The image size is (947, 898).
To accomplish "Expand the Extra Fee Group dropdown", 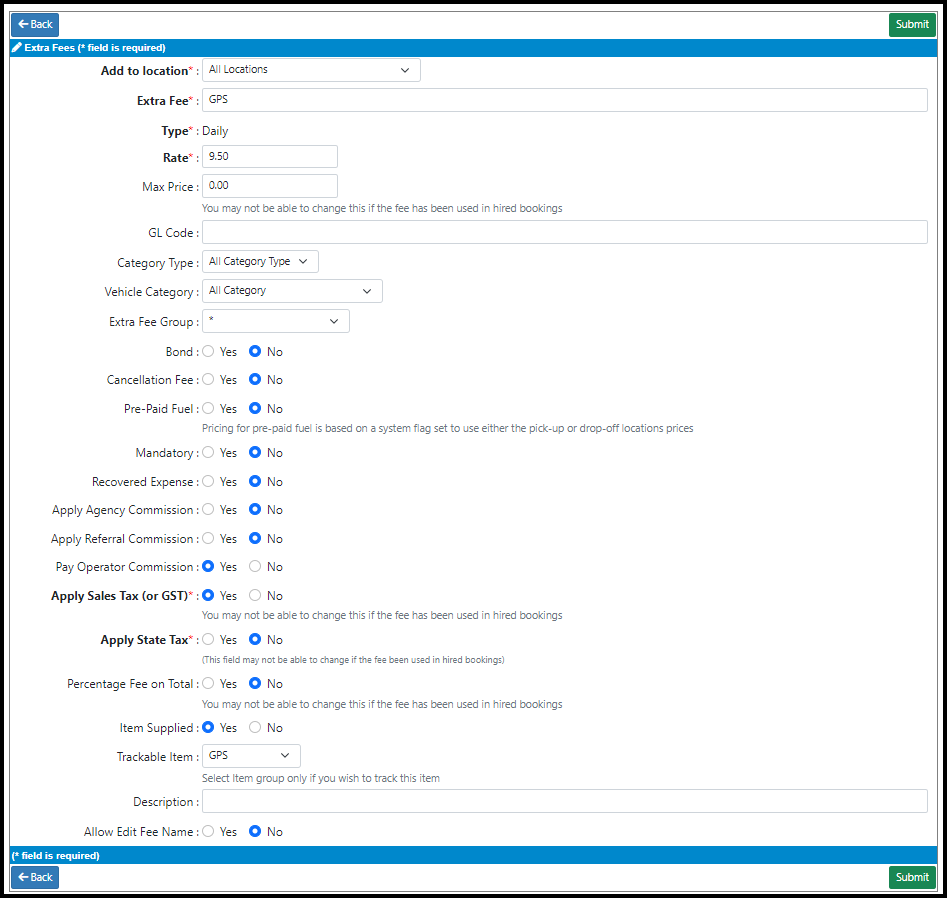I will tap(276, 321).
